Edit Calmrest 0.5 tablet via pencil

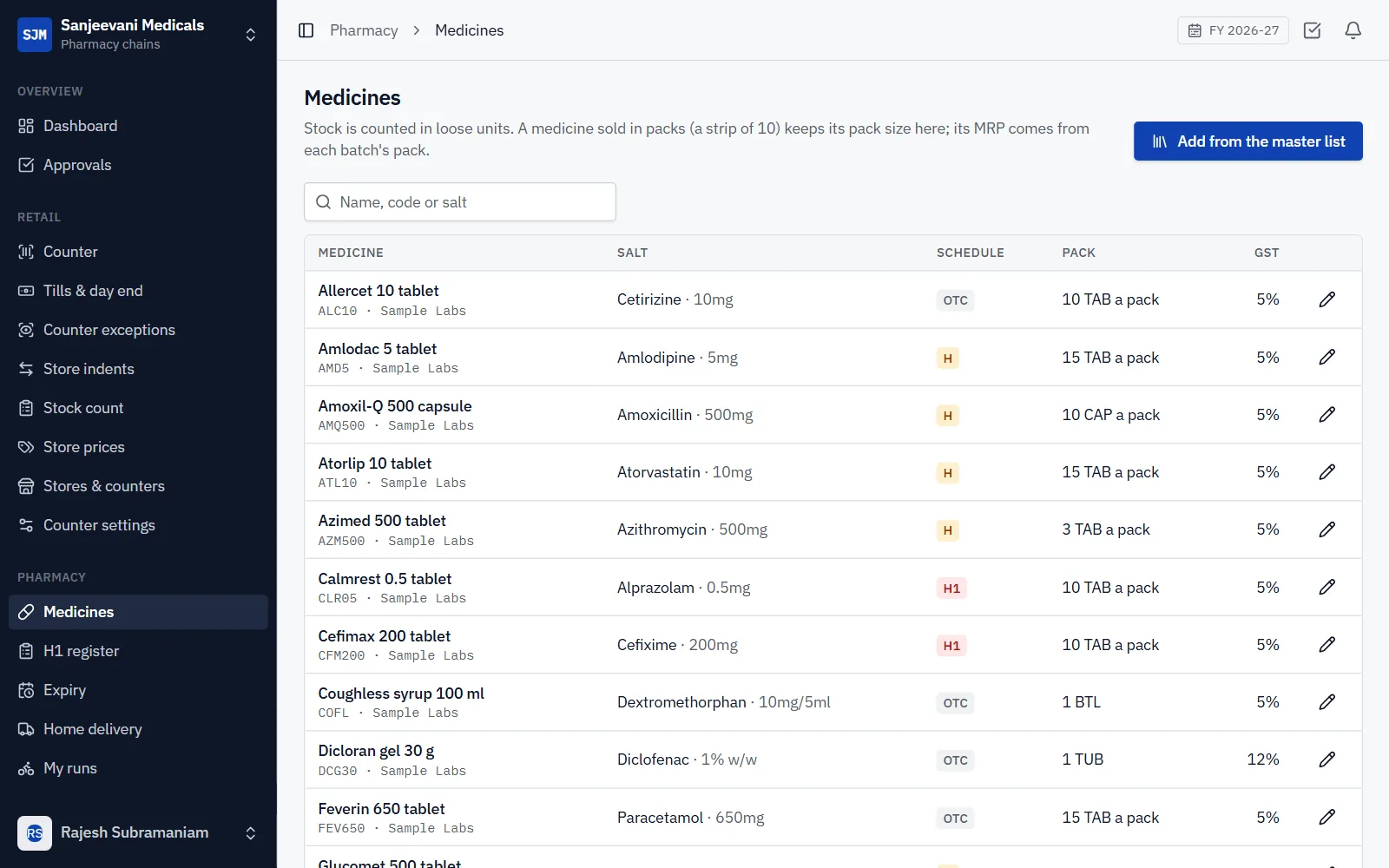1326,588
